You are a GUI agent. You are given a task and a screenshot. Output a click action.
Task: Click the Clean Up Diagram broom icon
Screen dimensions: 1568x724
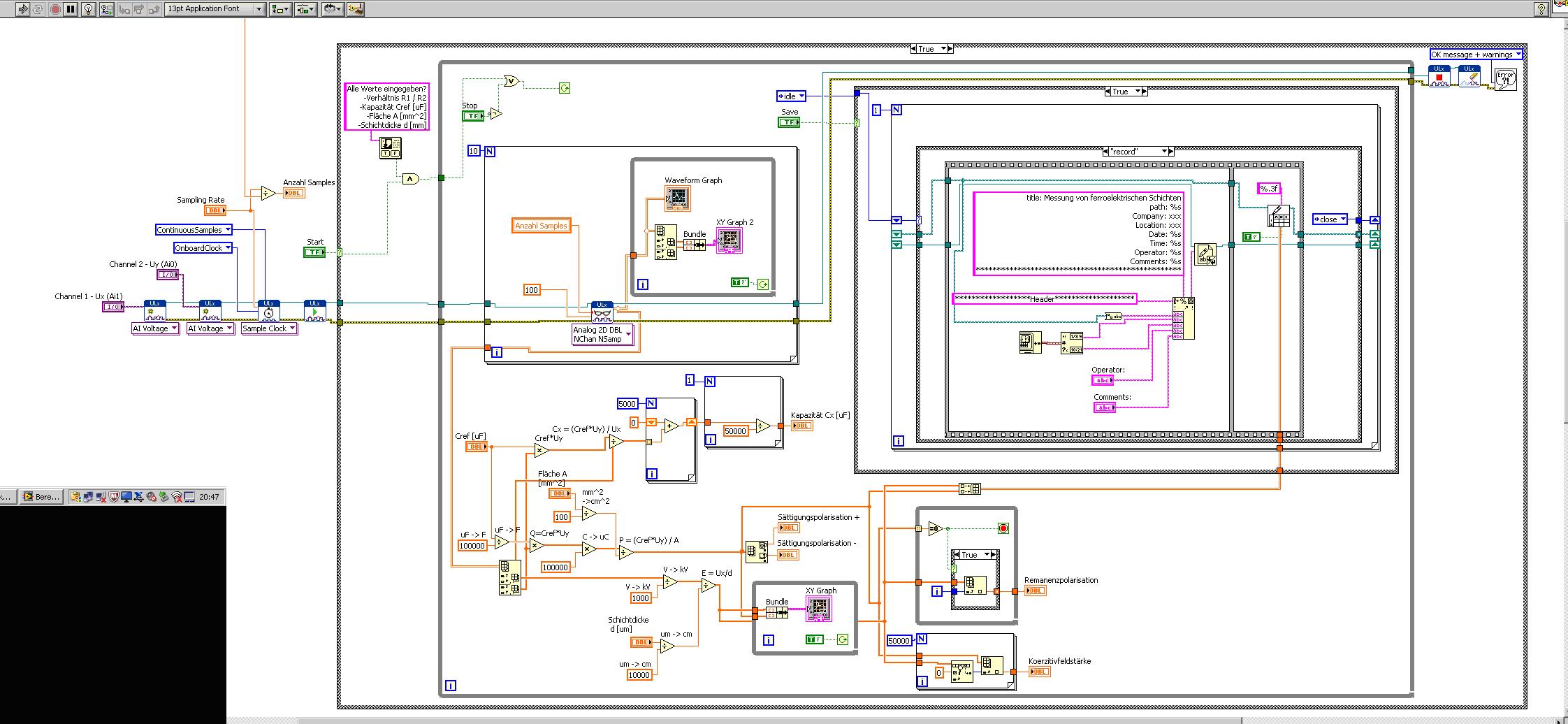[x=356, y=9]
